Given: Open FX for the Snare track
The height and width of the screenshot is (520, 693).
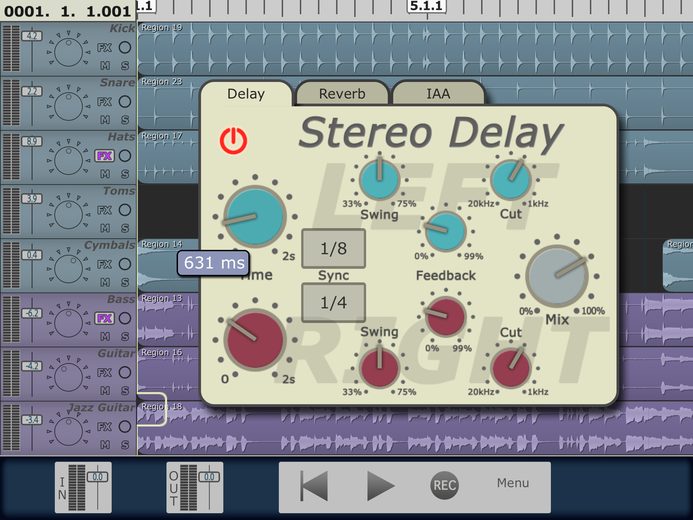Looking at the screenshot, I should click(104, 102).
